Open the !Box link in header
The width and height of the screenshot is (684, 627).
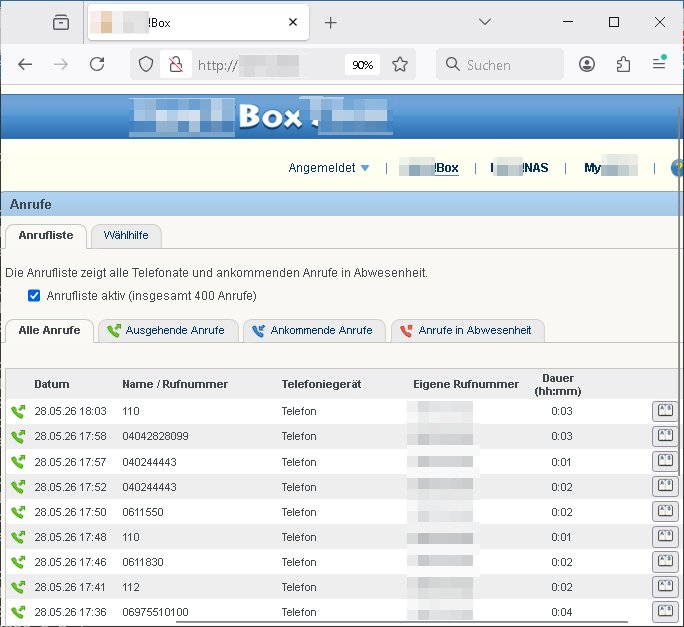429,168
